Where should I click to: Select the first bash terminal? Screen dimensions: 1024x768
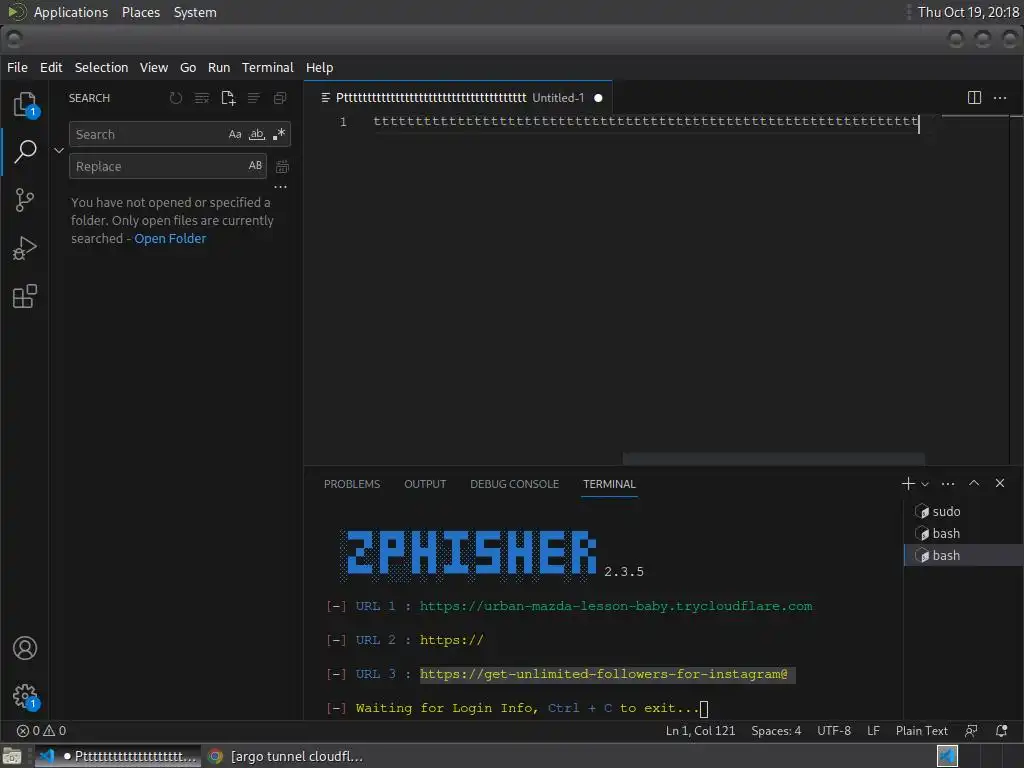point(963,534)
